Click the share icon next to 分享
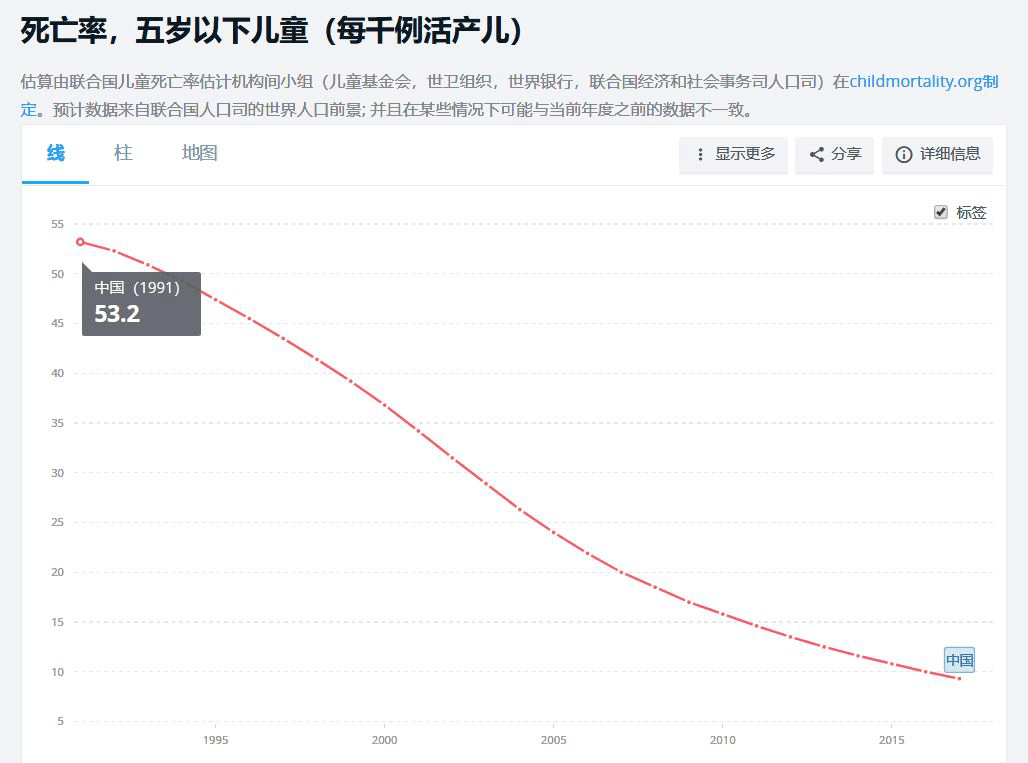1028x763 pixels. [x=816, y=155]
